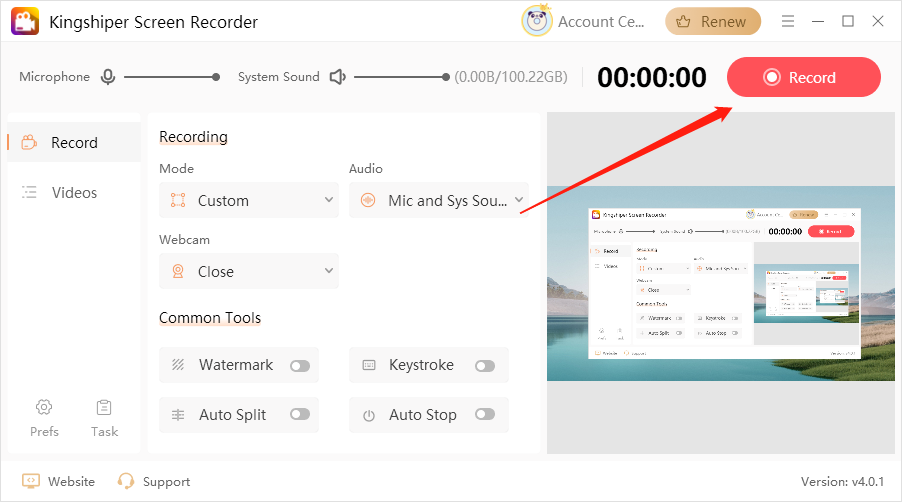Mute system sound via speaker icon
Screen dimensions: 902x502
coord(338,77)
